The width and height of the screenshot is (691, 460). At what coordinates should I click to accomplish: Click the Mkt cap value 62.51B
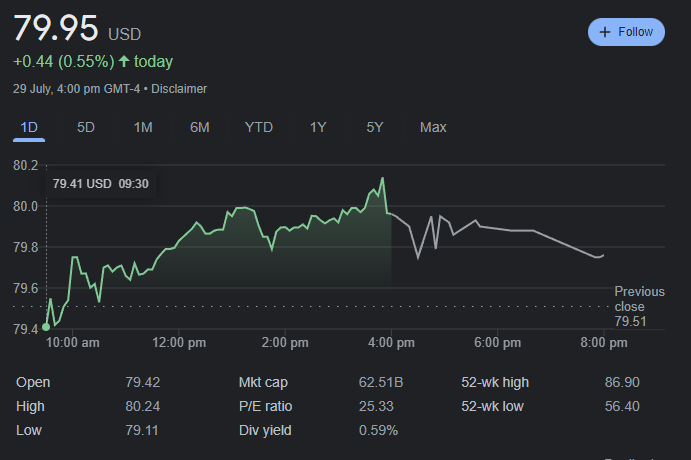380,382
